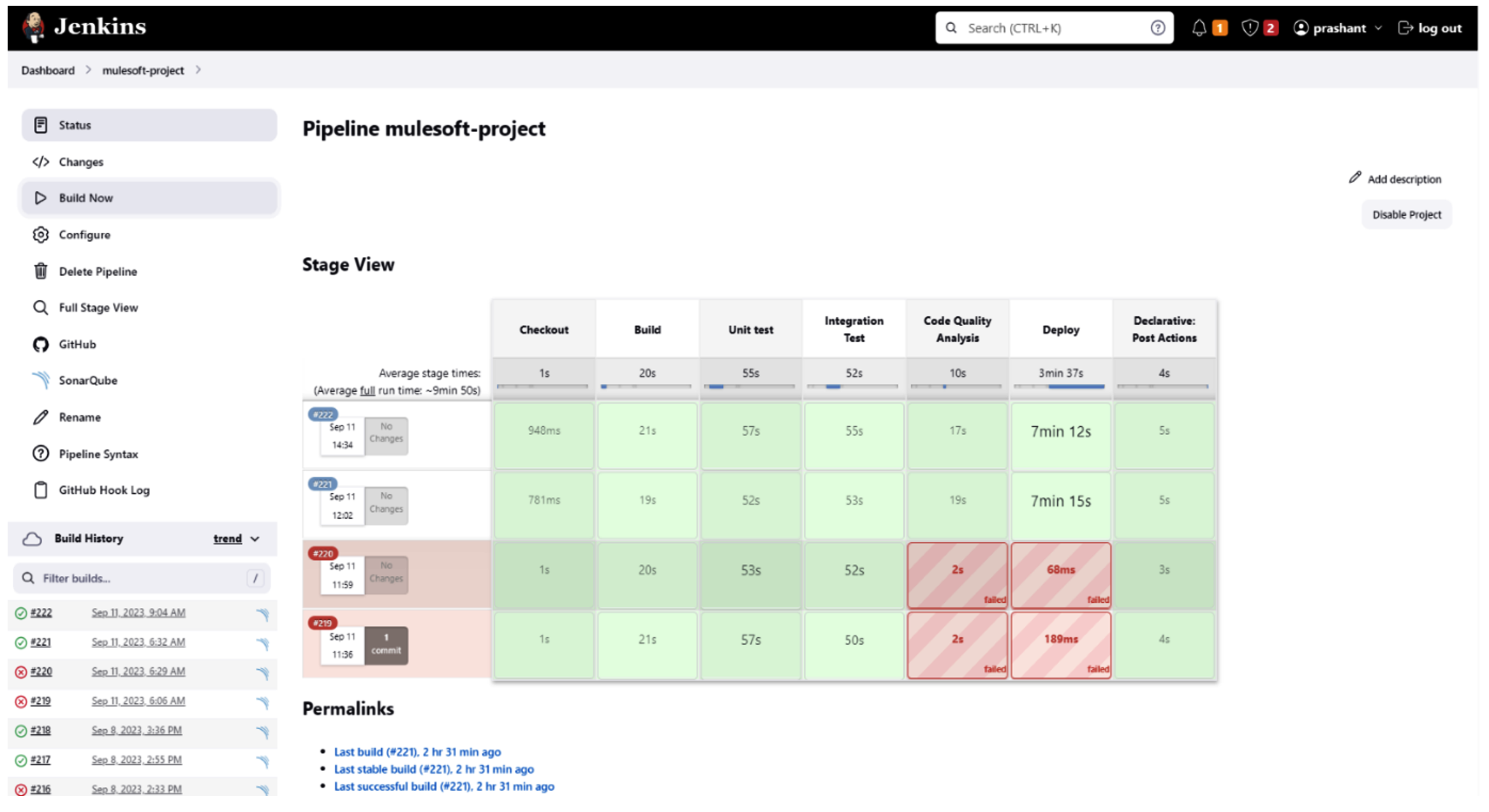
Task: Click the 1 commit box of build #219
Action: [x=386, y=644]
